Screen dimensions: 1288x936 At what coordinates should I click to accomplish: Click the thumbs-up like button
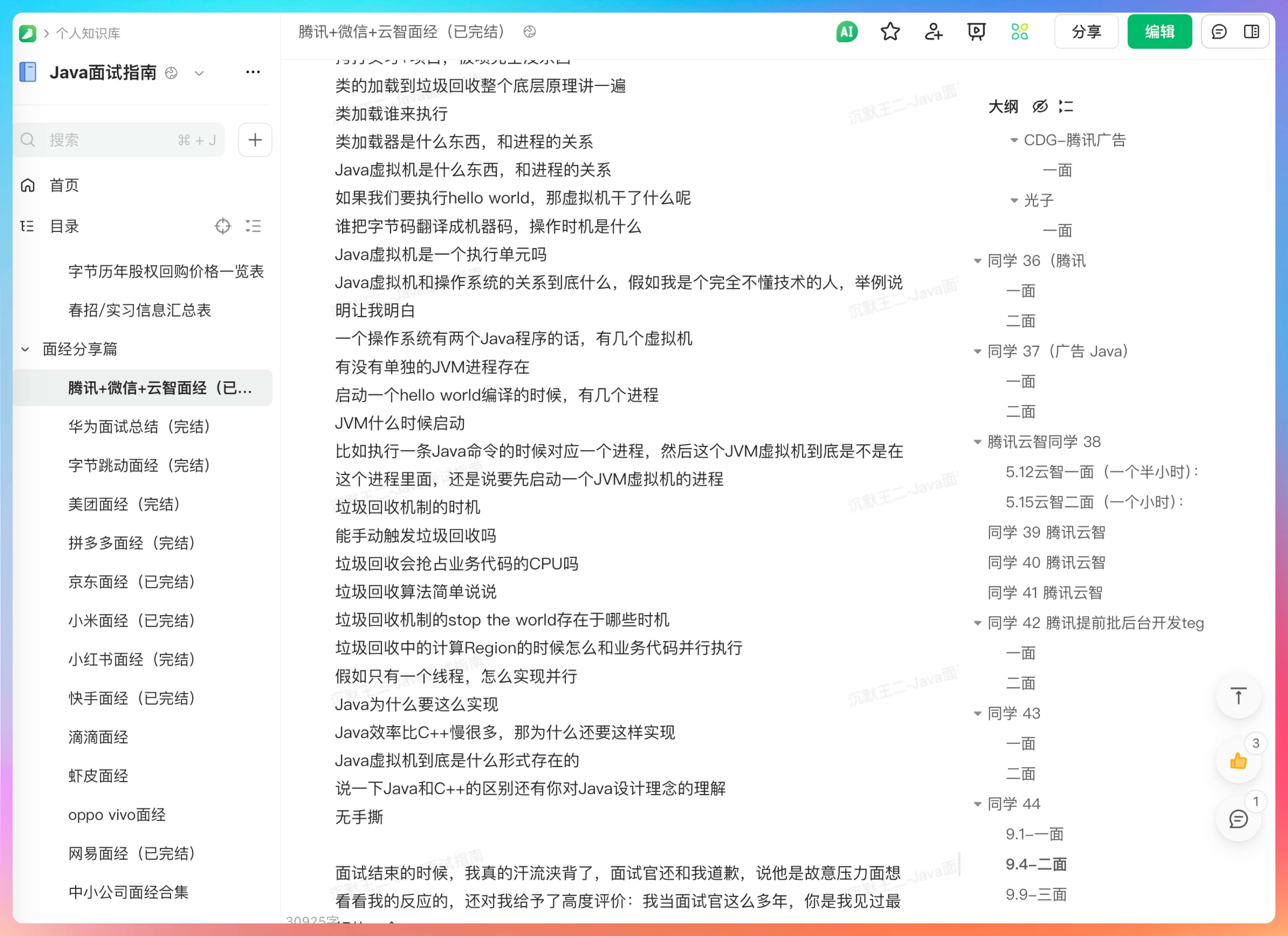point(1238,761)
